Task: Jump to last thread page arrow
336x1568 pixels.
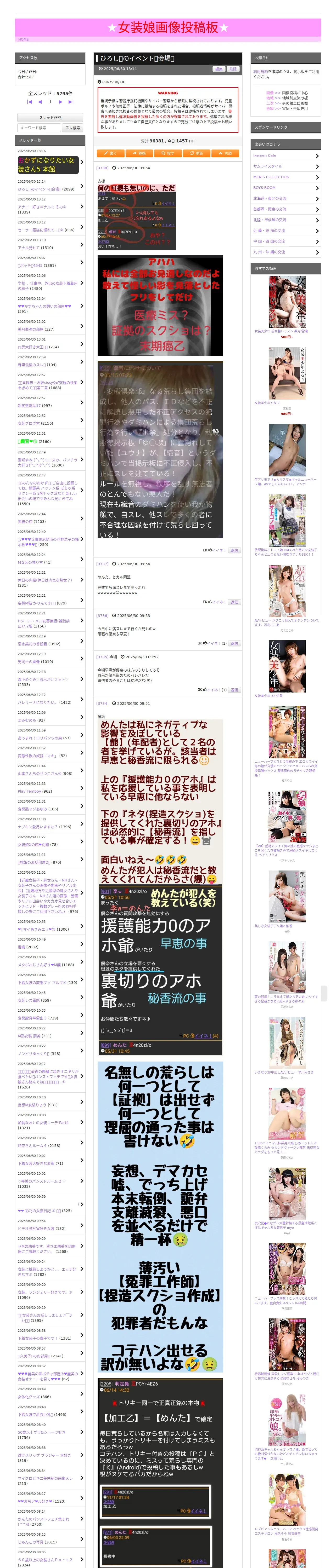Action: (x=71, y=102)
